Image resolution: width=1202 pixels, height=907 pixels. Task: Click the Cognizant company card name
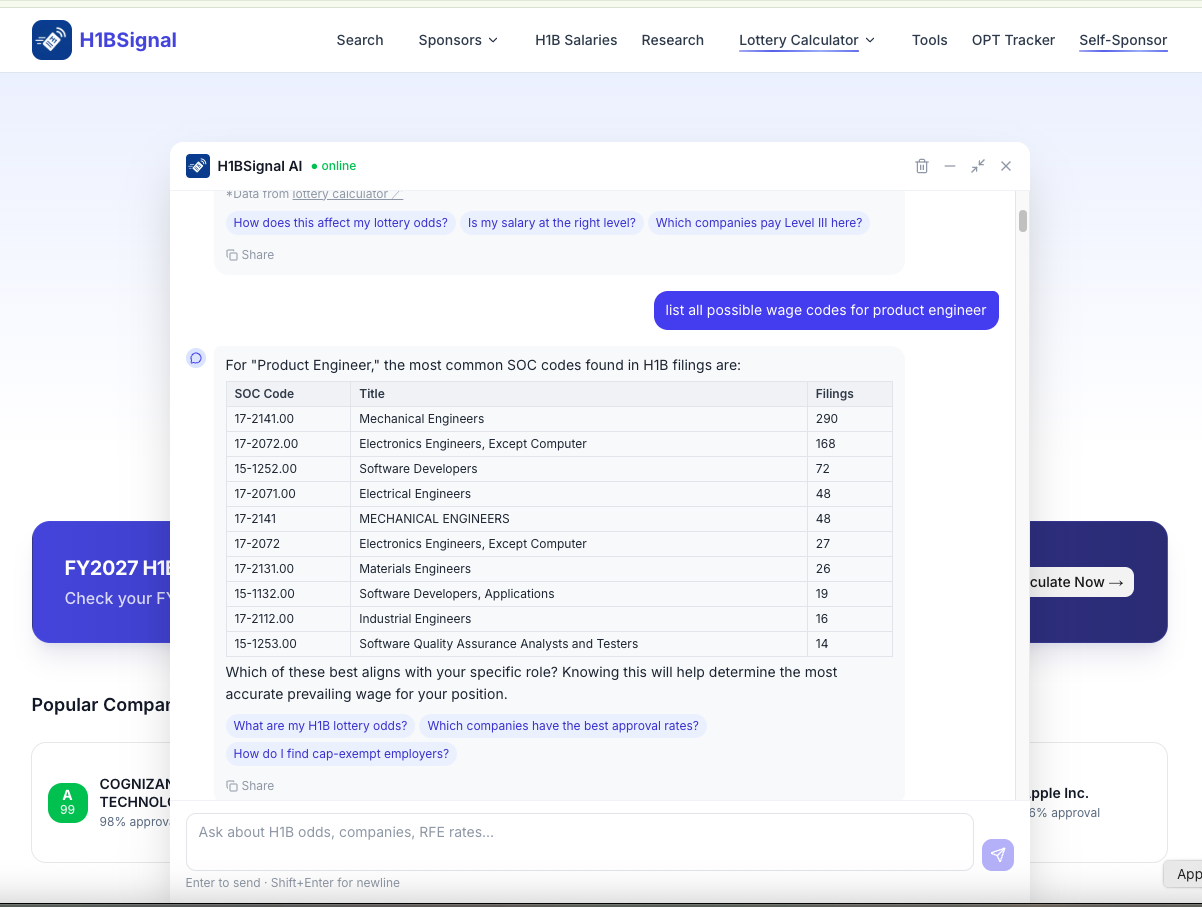[135, 793]
